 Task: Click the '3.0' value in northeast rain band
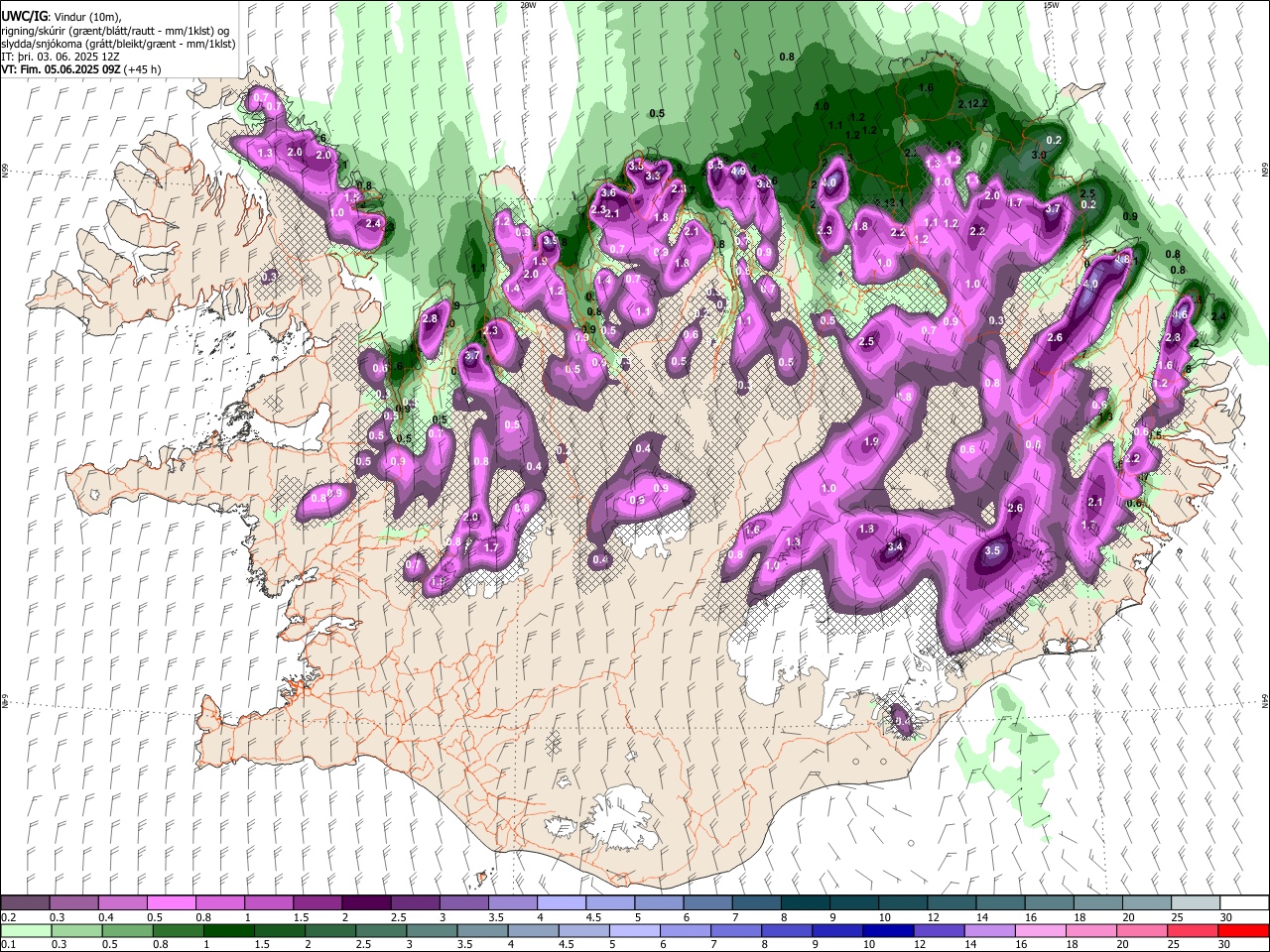pyautogui.click(x=1039, y=156)
